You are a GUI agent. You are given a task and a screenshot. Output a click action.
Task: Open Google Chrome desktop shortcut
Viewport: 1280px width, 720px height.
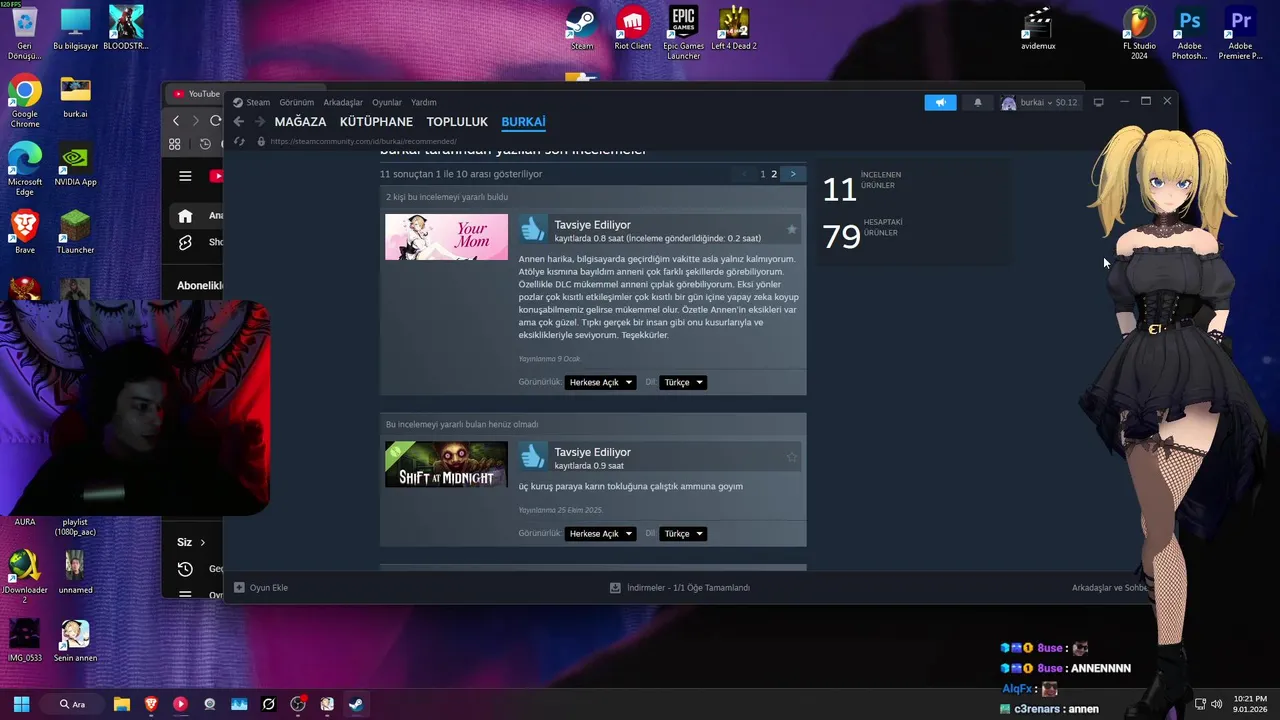point(25,100)
